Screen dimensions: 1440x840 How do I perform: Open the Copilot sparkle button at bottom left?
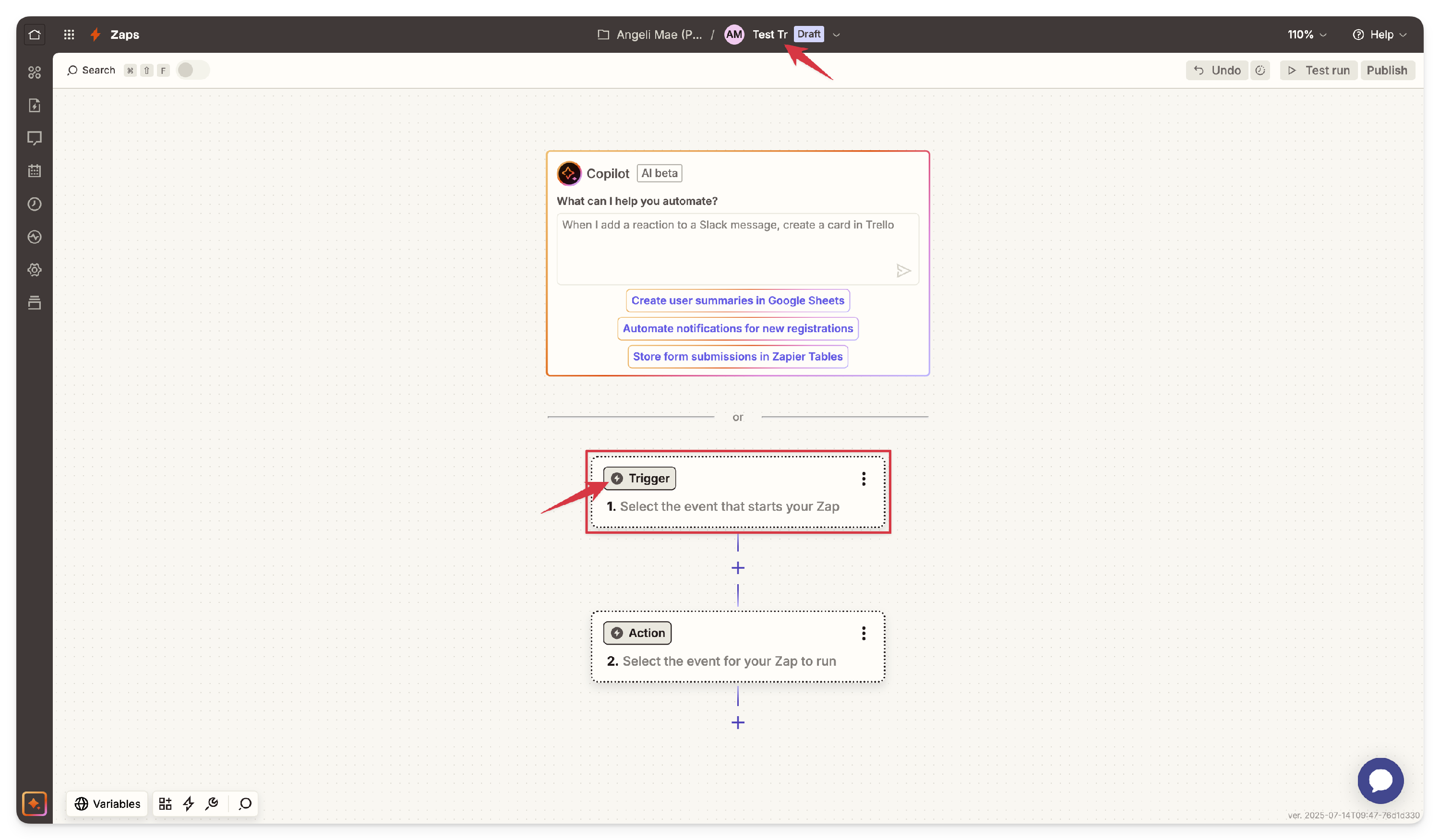point(34,804)
